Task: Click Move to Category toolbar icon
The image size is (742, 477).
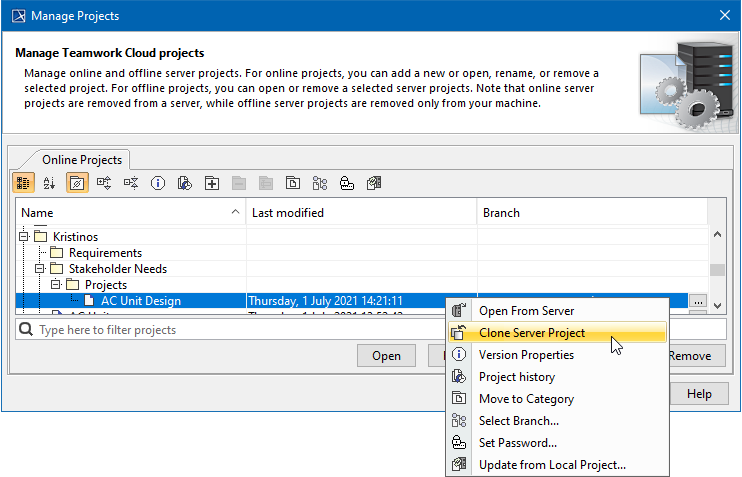Action: click(293, 183)
